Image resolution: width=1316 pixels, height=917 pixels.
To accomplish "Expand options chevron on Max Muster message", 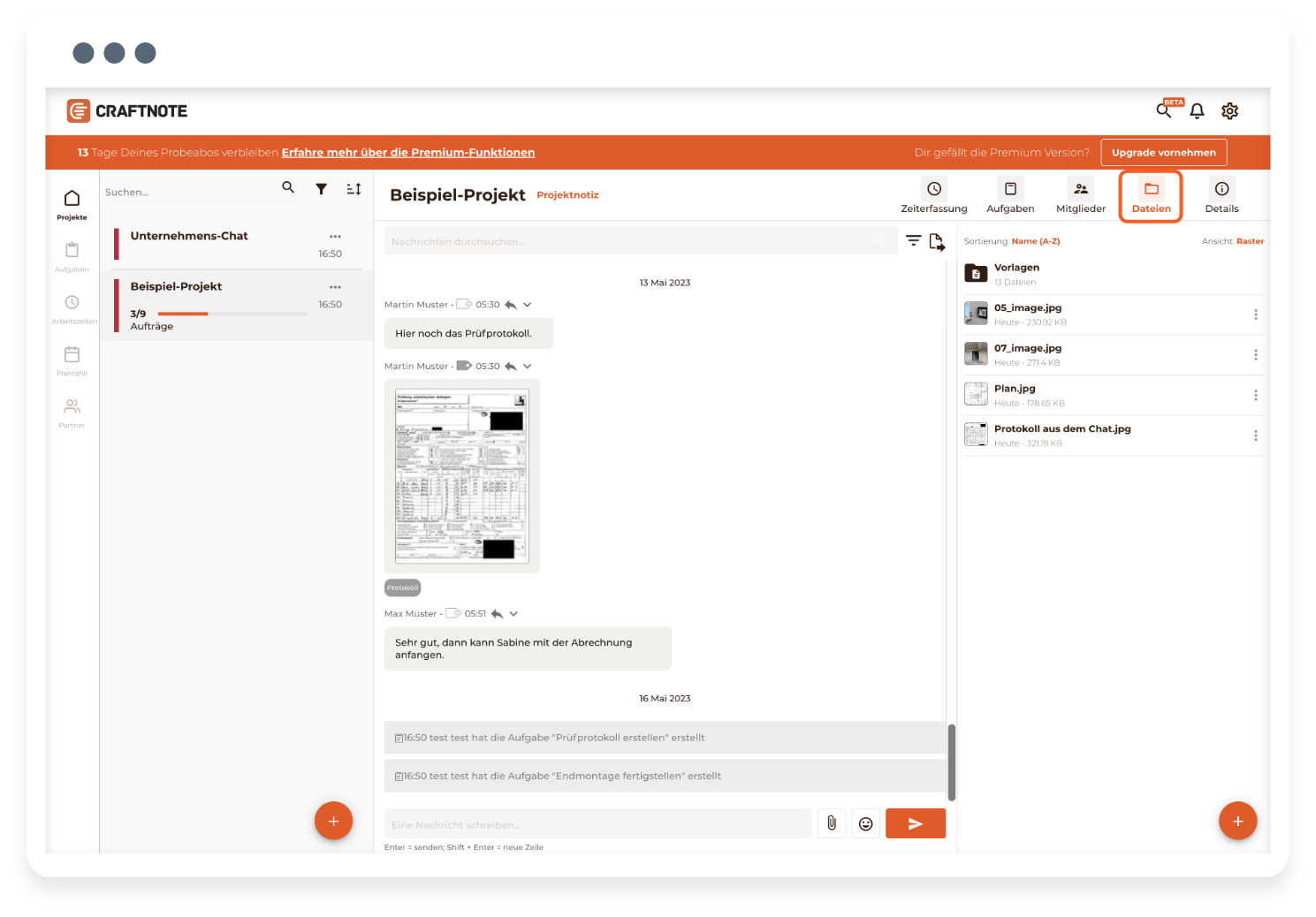I will click(x=513, y=614).
